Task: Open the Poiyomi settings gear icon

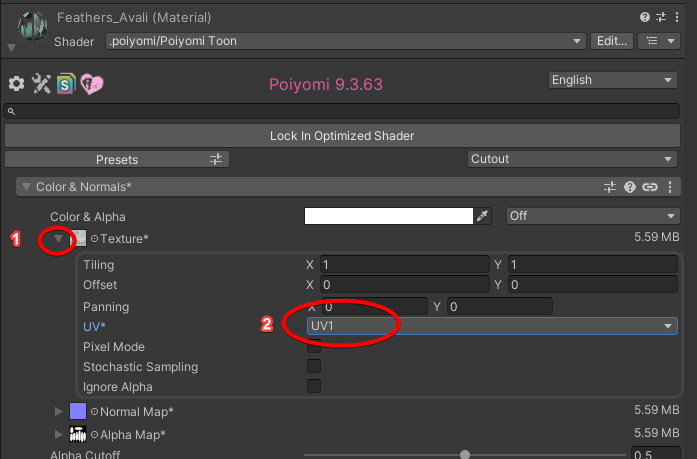Action: pos(16,84)
